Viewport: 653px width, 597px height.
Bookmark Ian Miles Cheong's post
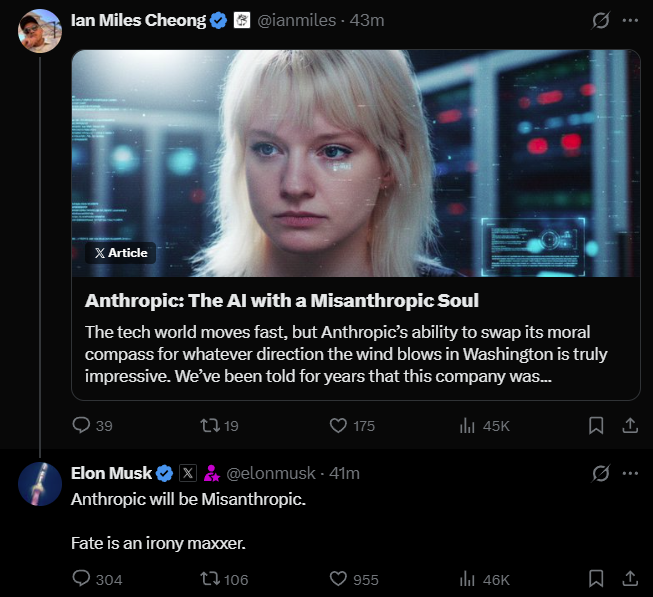tap(596, 425)
